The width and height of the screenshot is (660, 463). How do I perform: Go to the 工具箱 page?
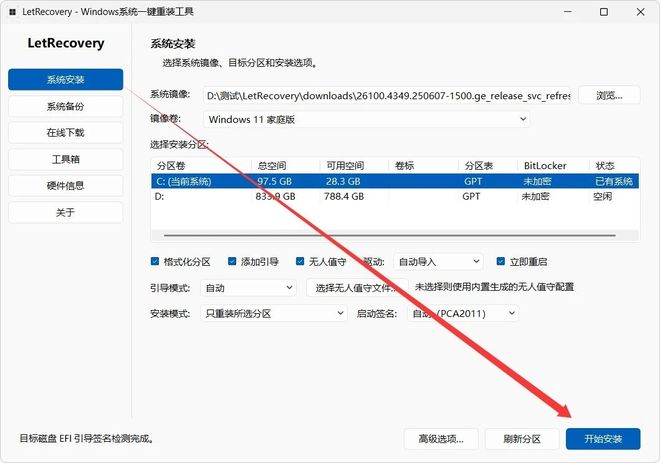[x=66, y=159]
